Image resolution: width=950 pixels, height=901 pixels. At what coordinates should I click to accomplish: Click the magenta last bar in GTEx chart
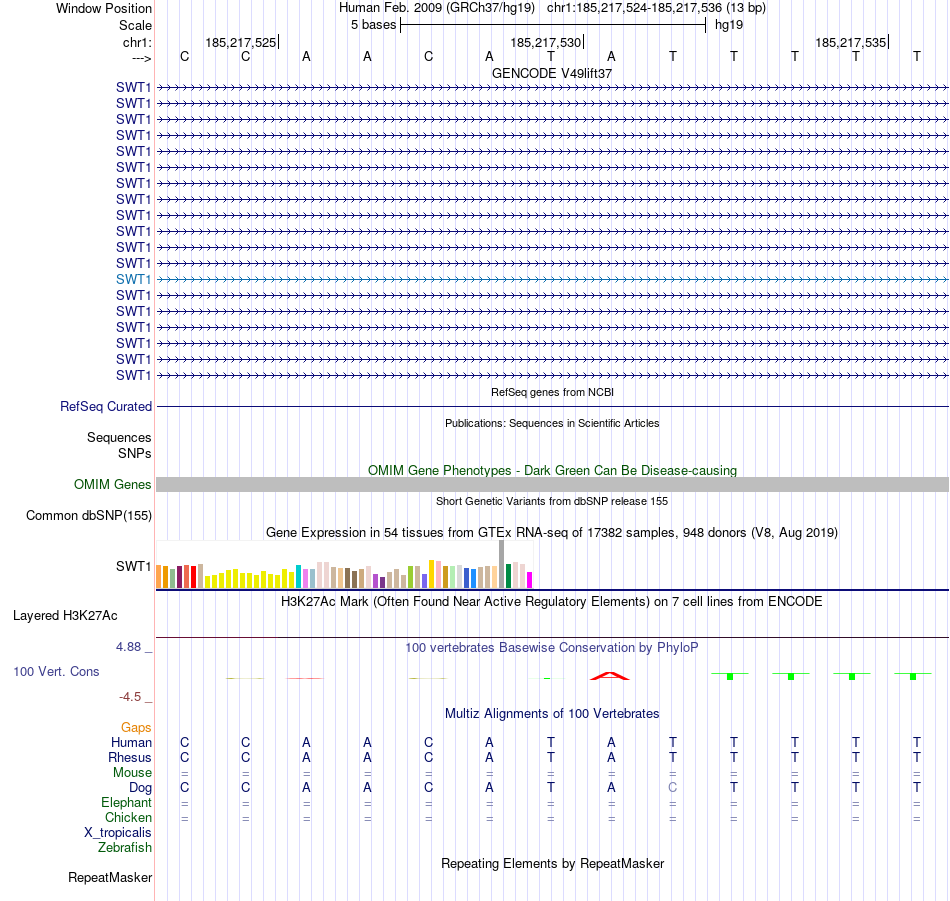click(x=530, y=580)
